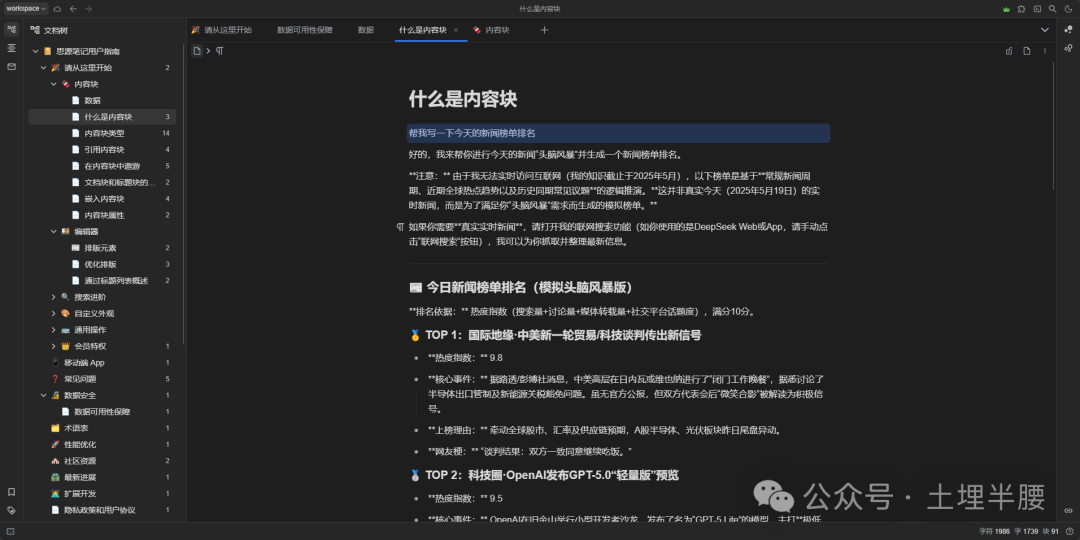
Task: Switch to the 数据 tab
Action: coord(366,30)
